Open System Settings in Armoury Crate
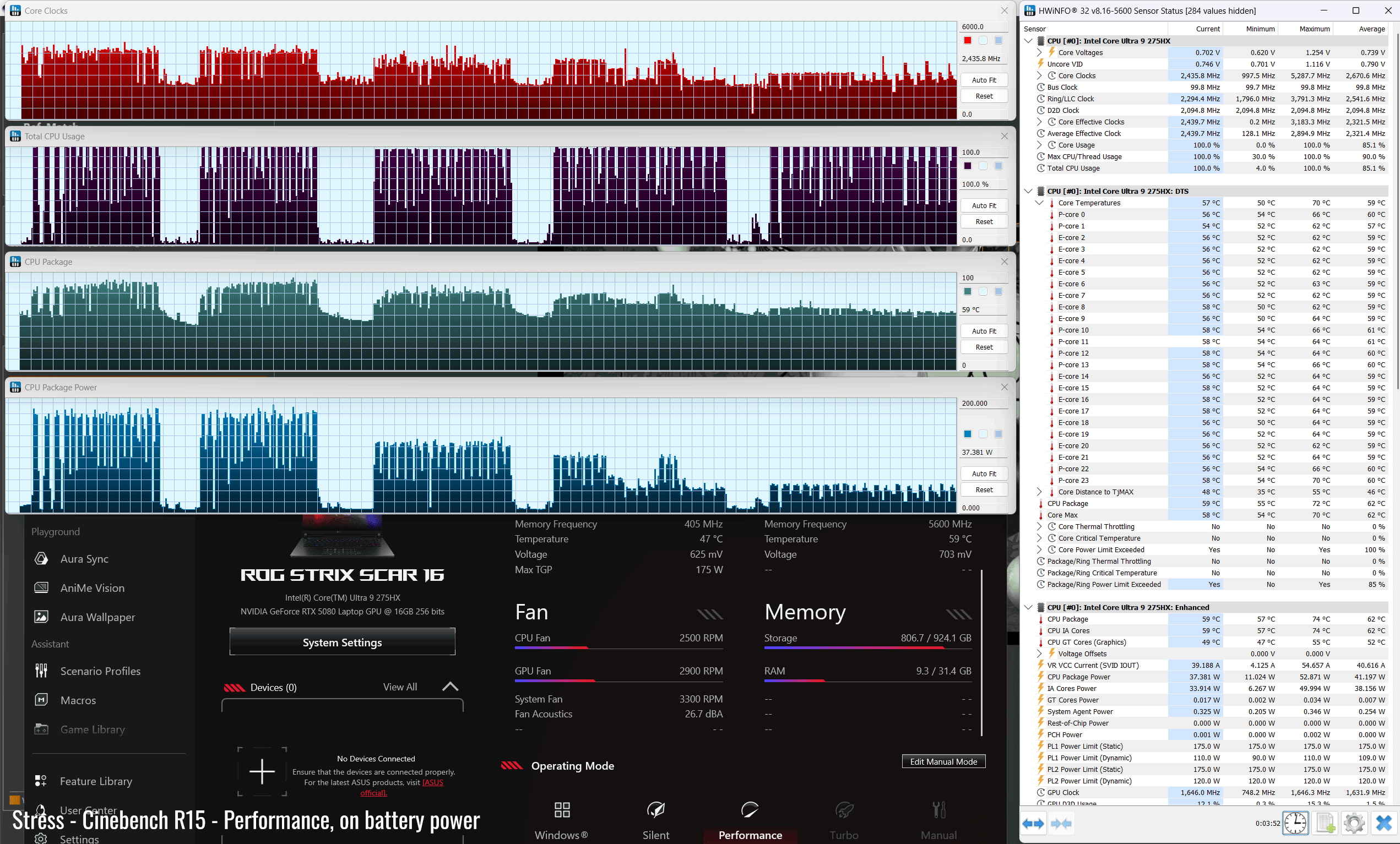Viewport: 1400px width, 844px height. point(342,642)
